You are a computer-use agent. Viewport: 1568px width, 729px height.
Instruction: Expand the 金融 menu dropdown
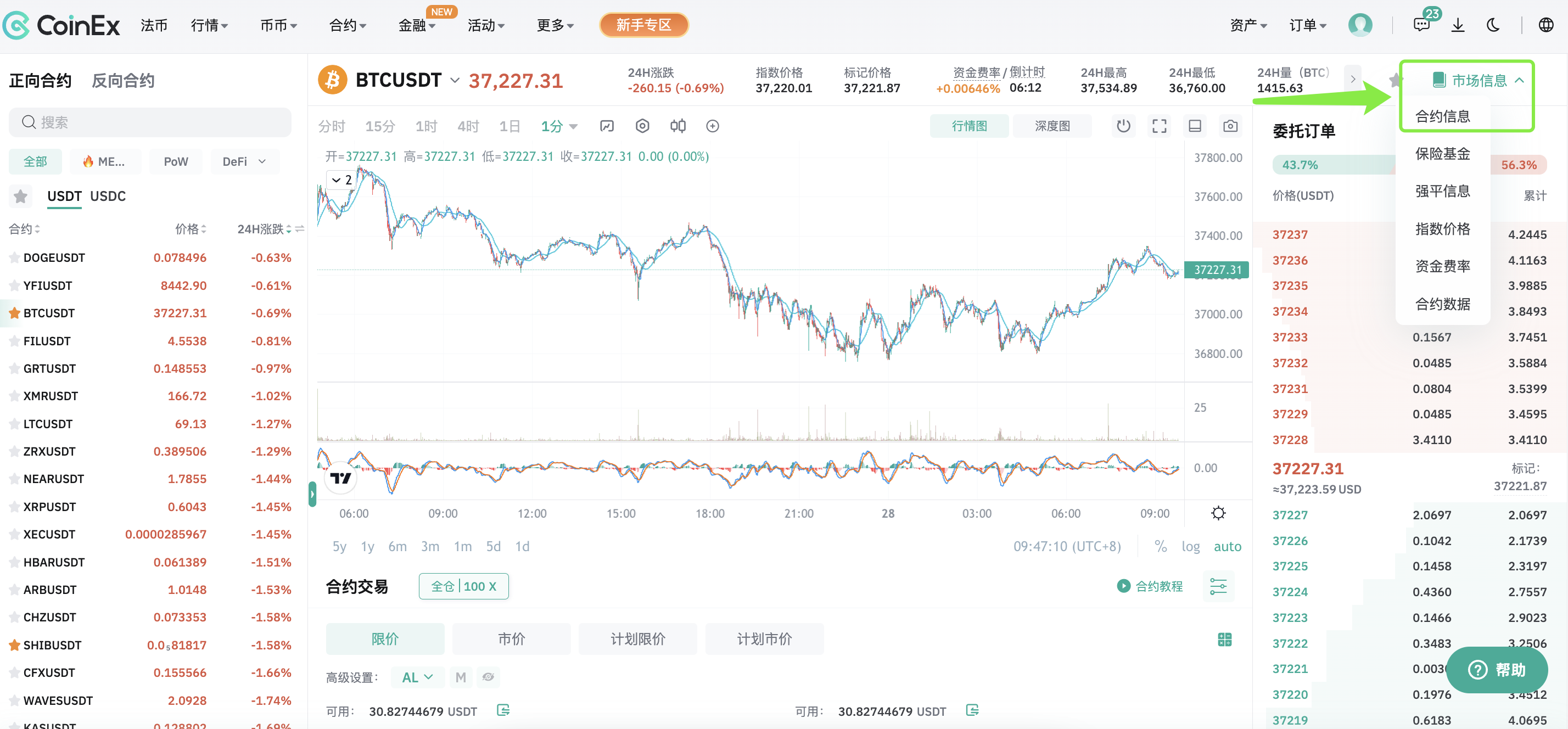417,25
